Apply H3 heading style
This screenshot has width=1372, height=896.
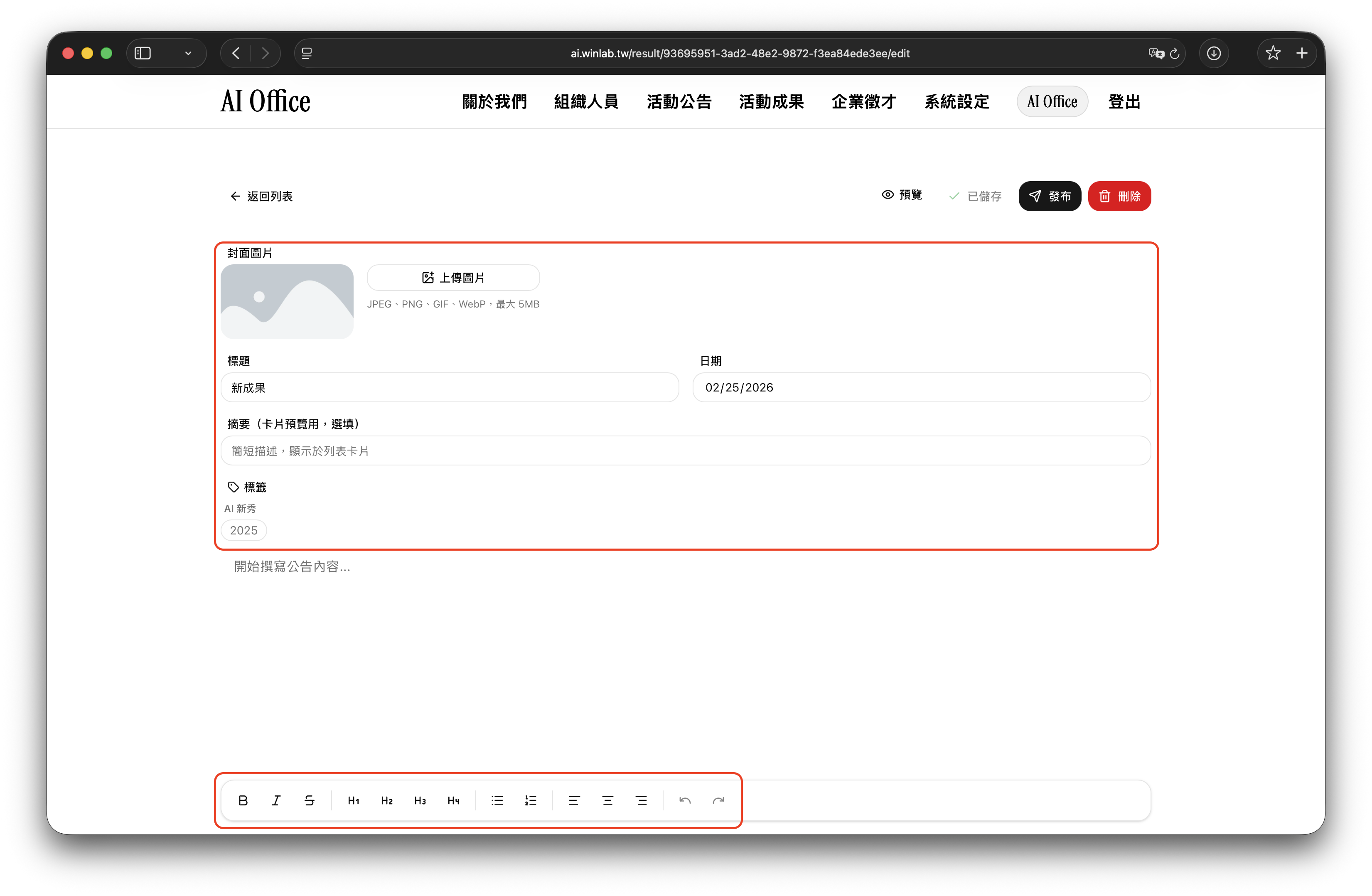pos(420,800)
